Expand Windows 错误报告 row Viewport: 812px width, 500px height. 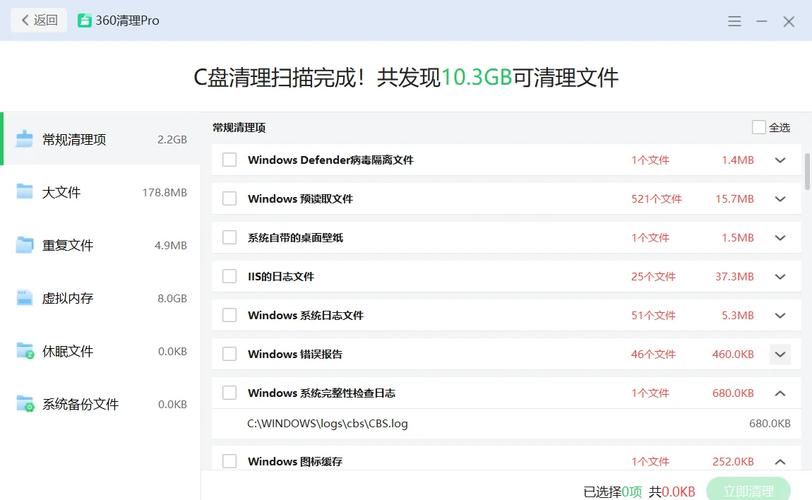(780, 354)
